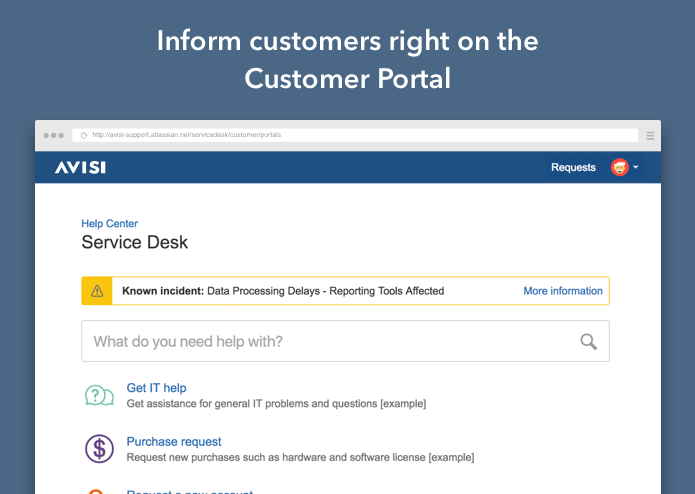
Task: Click the Known incident banner text
Action: (283, 291)
